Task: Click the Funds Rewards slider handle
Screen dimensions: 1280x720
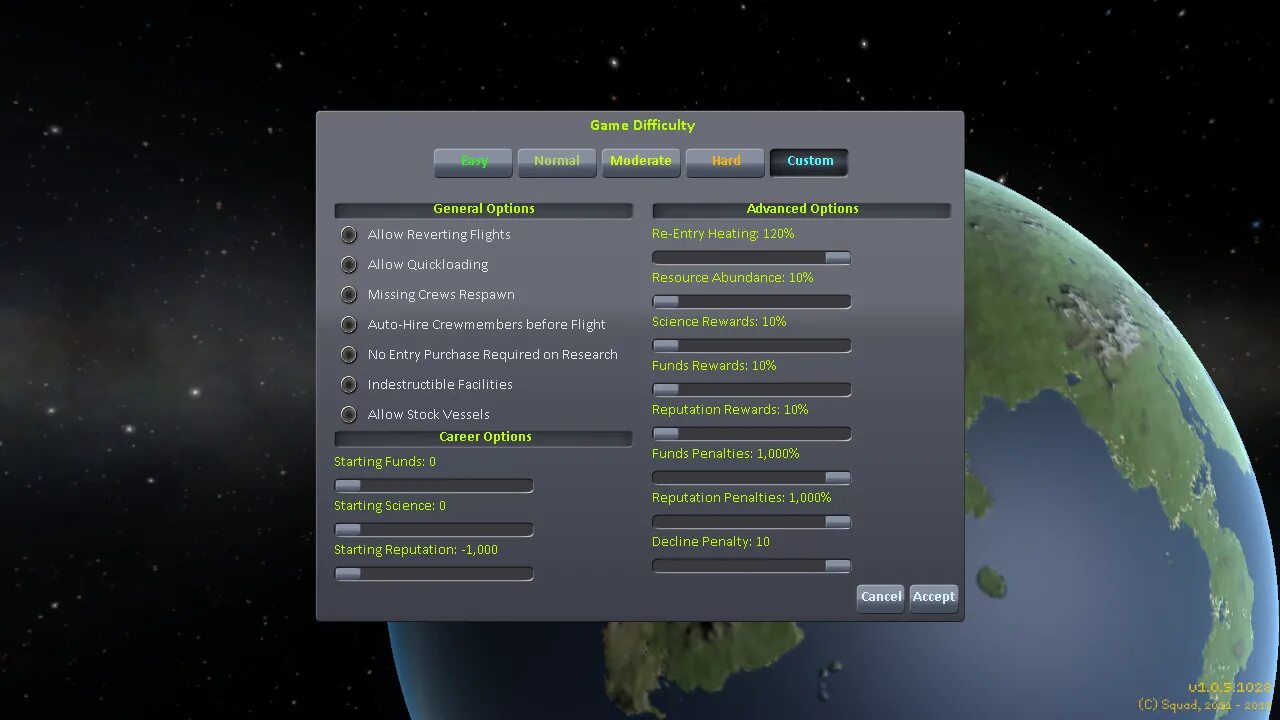Action: [666, 390]
